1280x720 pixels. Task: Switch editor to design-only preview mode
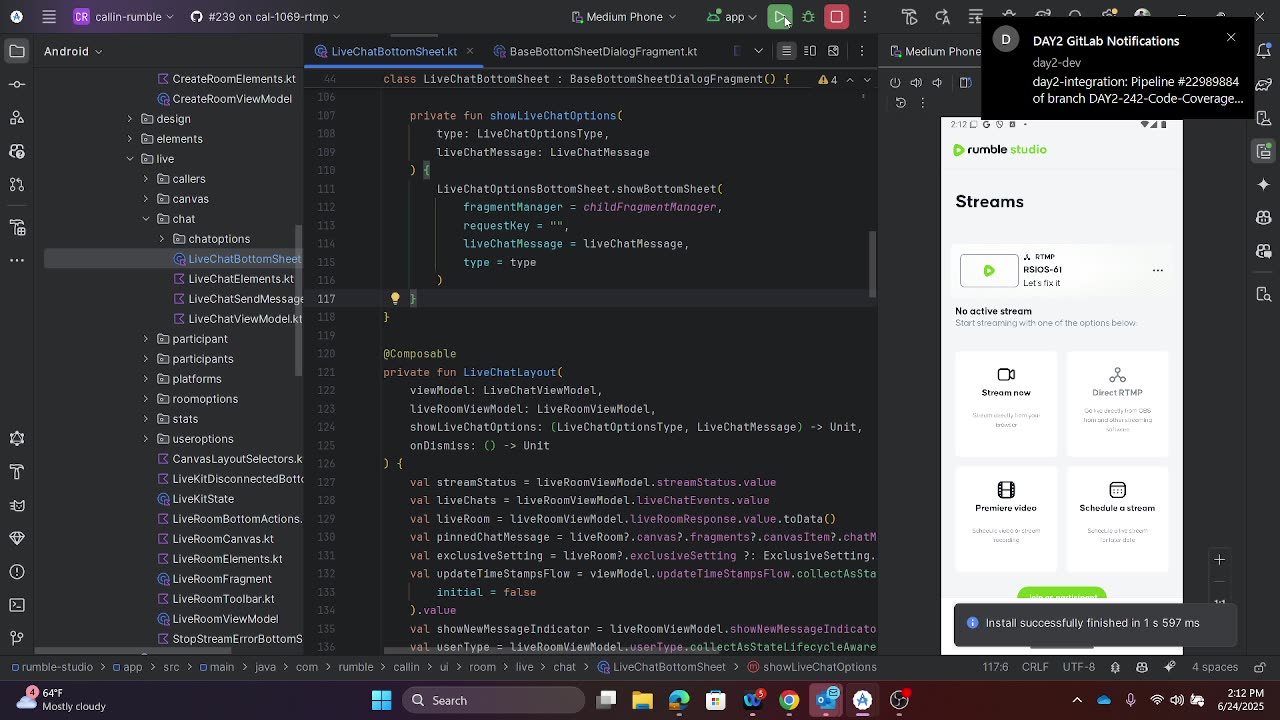833,51
